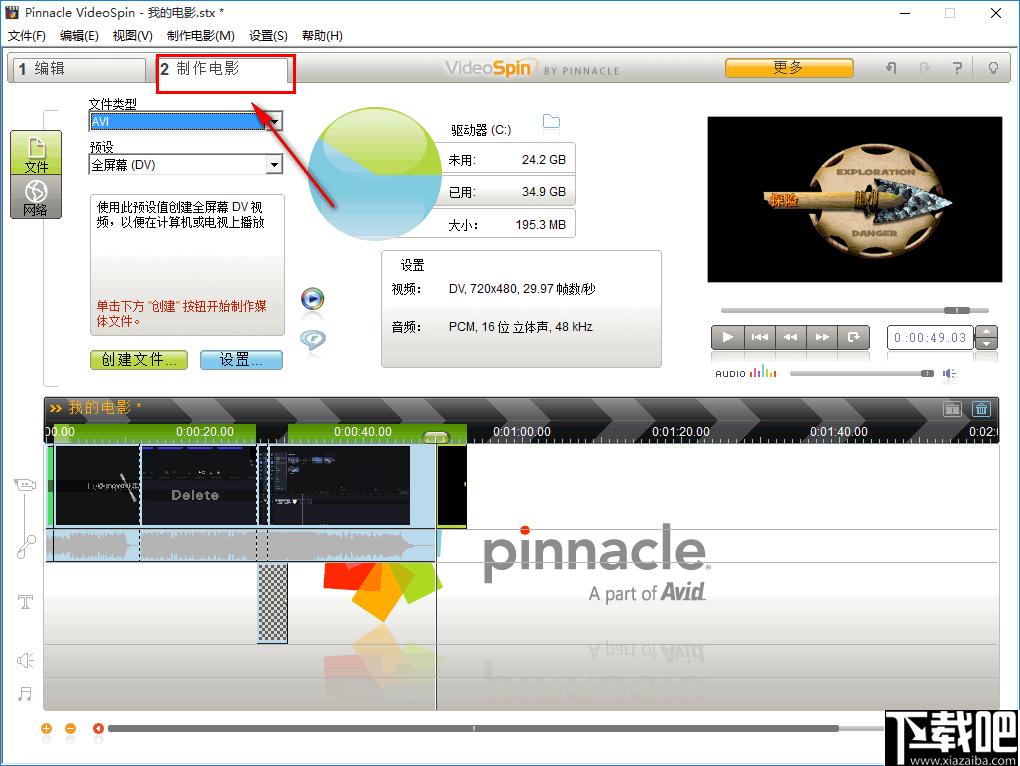
Task: Click the fast forward button
Action: pos(822,337)
